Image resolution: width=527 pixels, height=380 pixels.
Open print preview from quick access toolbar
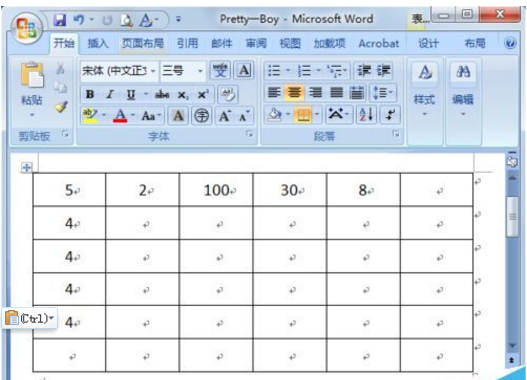(126, 20)
